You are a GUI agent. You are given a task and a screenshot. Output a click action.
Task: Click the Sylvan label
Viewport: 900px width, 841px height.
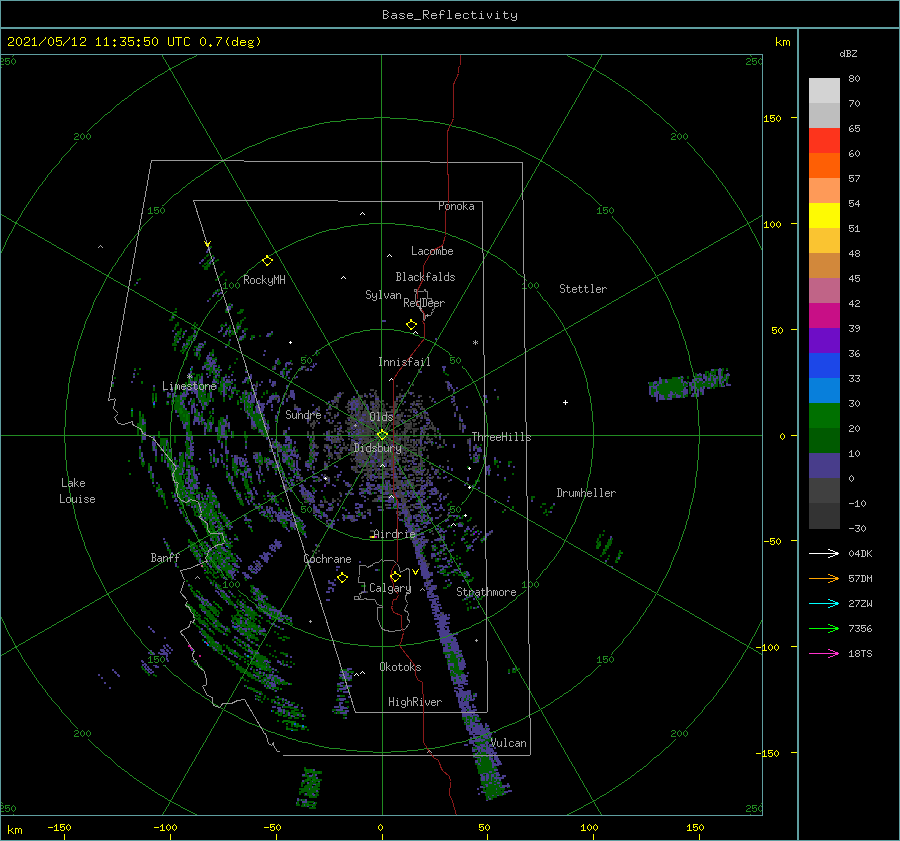click(x=383, y=295)
